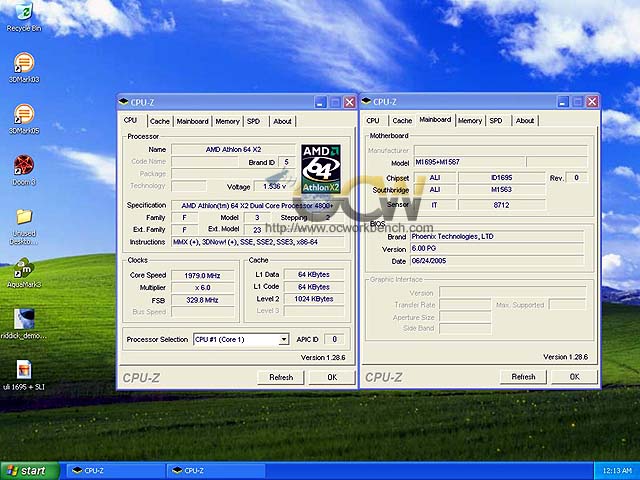This screenshot has height=480, width=640.
Task: Launch the 3DMark05 desktop shortcut
Action: click(24, 119)
